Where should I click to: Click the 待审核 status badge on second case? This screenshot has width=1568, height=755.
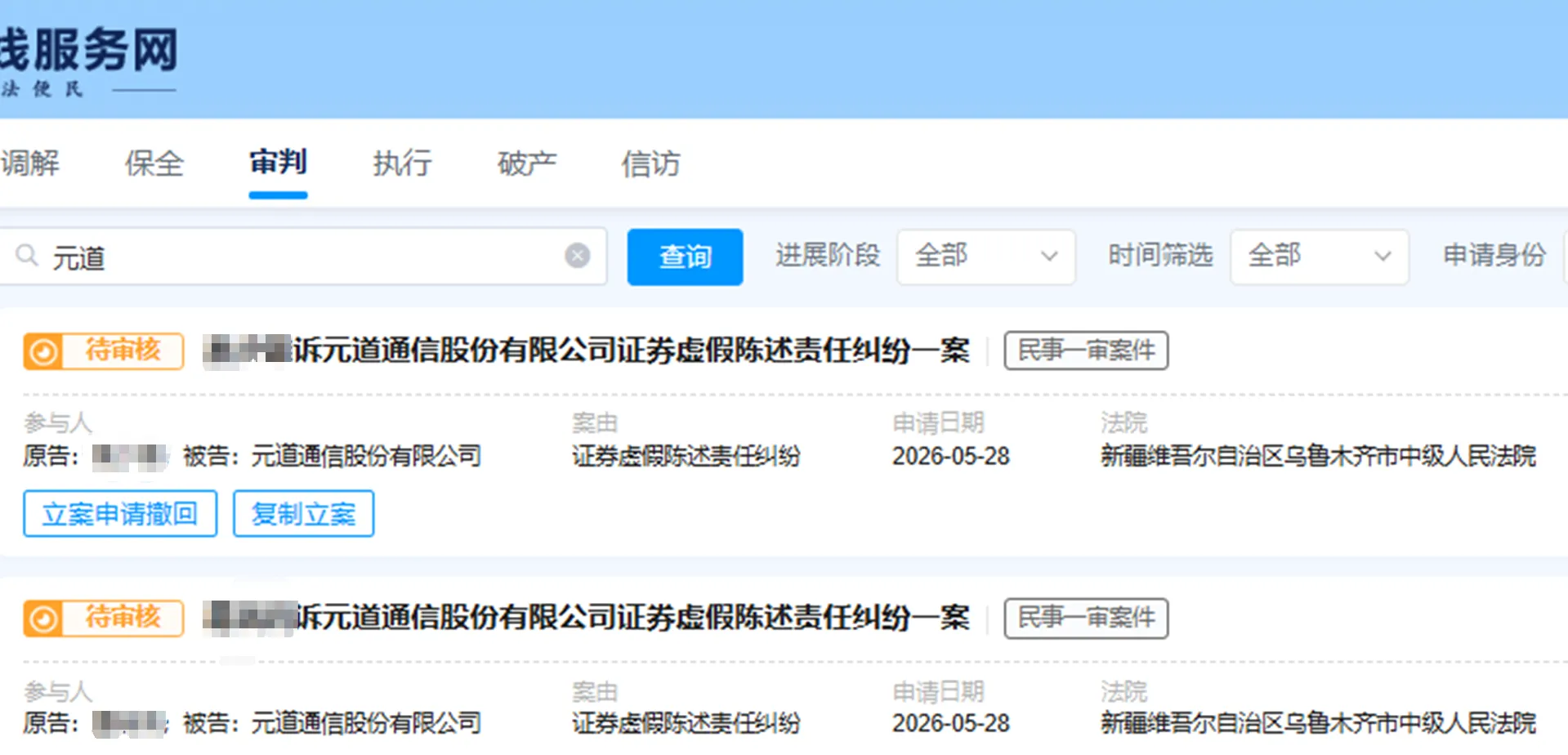pyautogui.click(x=103, y=619)
